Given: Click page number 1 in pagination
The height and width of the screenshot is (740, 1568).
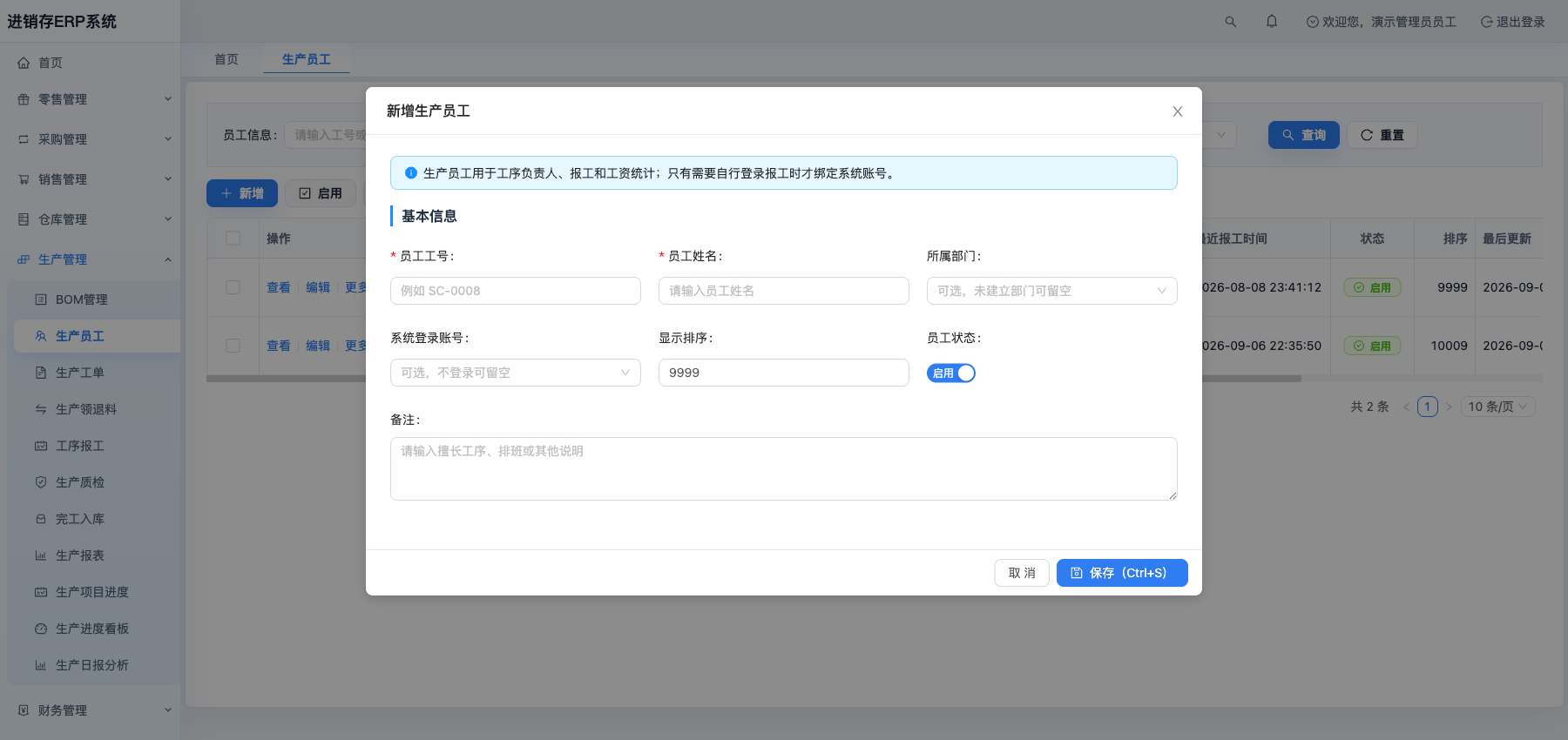Looking at the screenshot, I should pos(1428,407).
